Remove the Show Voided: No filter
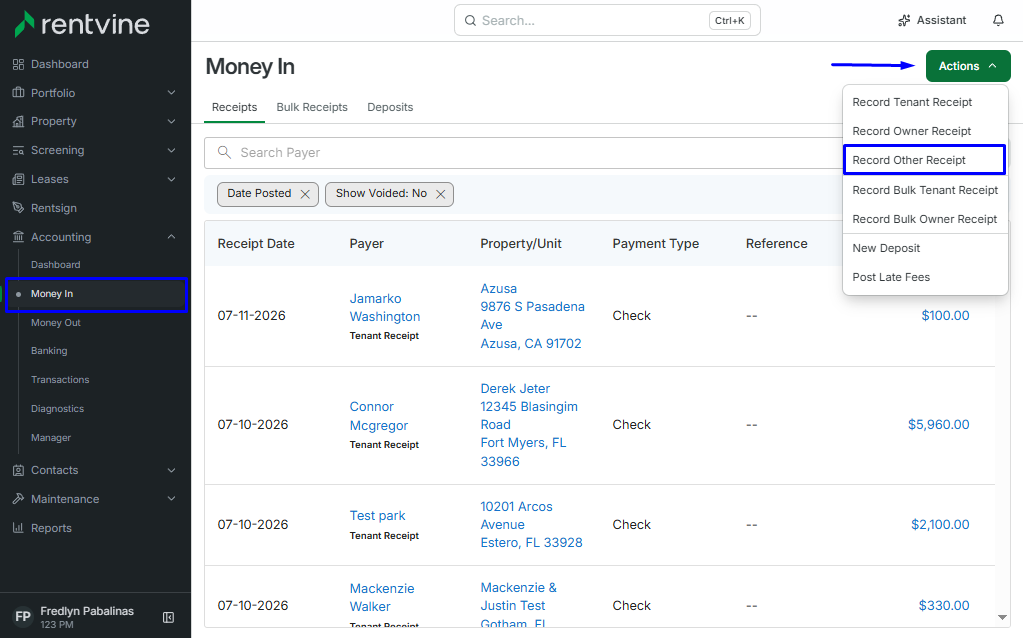1023x638 pixels. pyautogui.click(x=440, y=194)
